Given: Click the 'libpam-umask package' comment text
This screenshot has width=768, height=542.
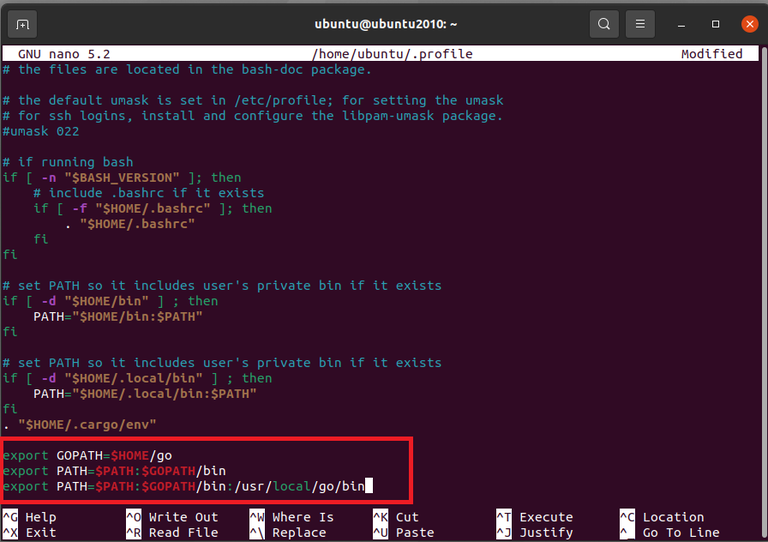Looking at the screenshot, I should (423, 116).
